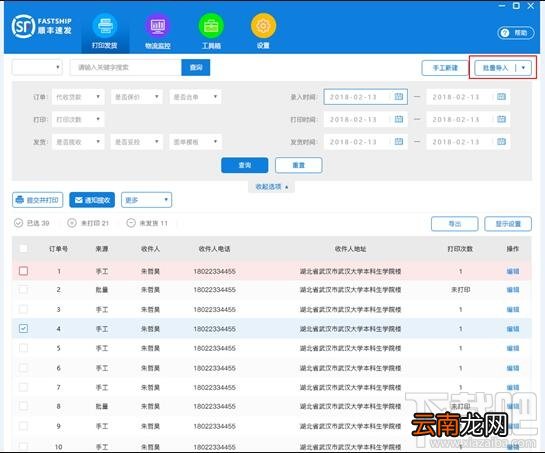This screenshot has width=545, height=453.
Task: Expand the 批量导入 dropdown arrow
Action: (x=523, y=68)
